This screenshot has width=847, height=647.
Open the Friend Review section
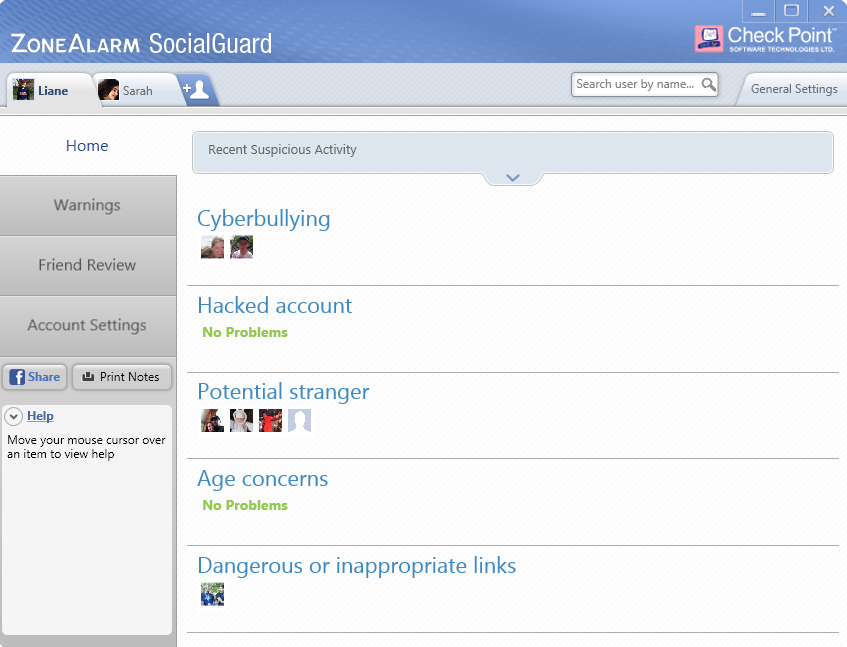(88, 265)
